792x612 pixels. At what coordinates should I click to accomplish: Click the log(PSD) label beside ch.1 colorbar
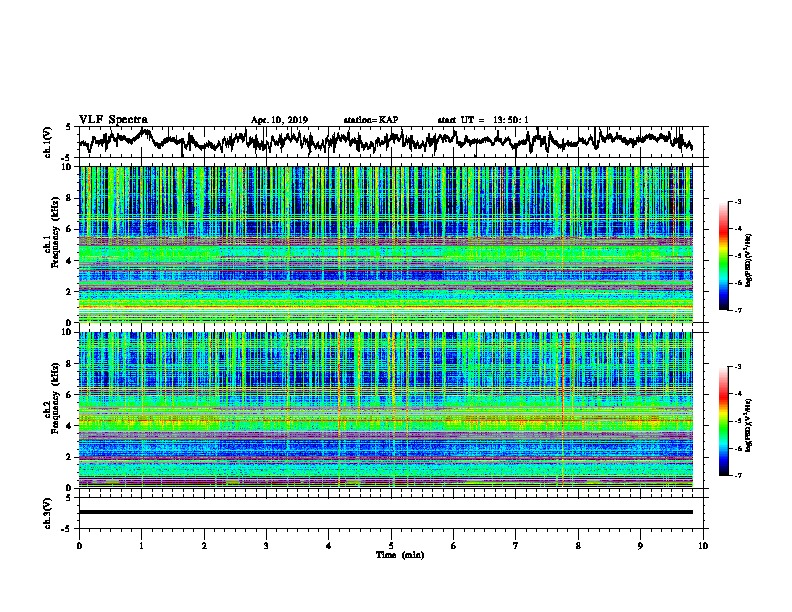(749, 260)
